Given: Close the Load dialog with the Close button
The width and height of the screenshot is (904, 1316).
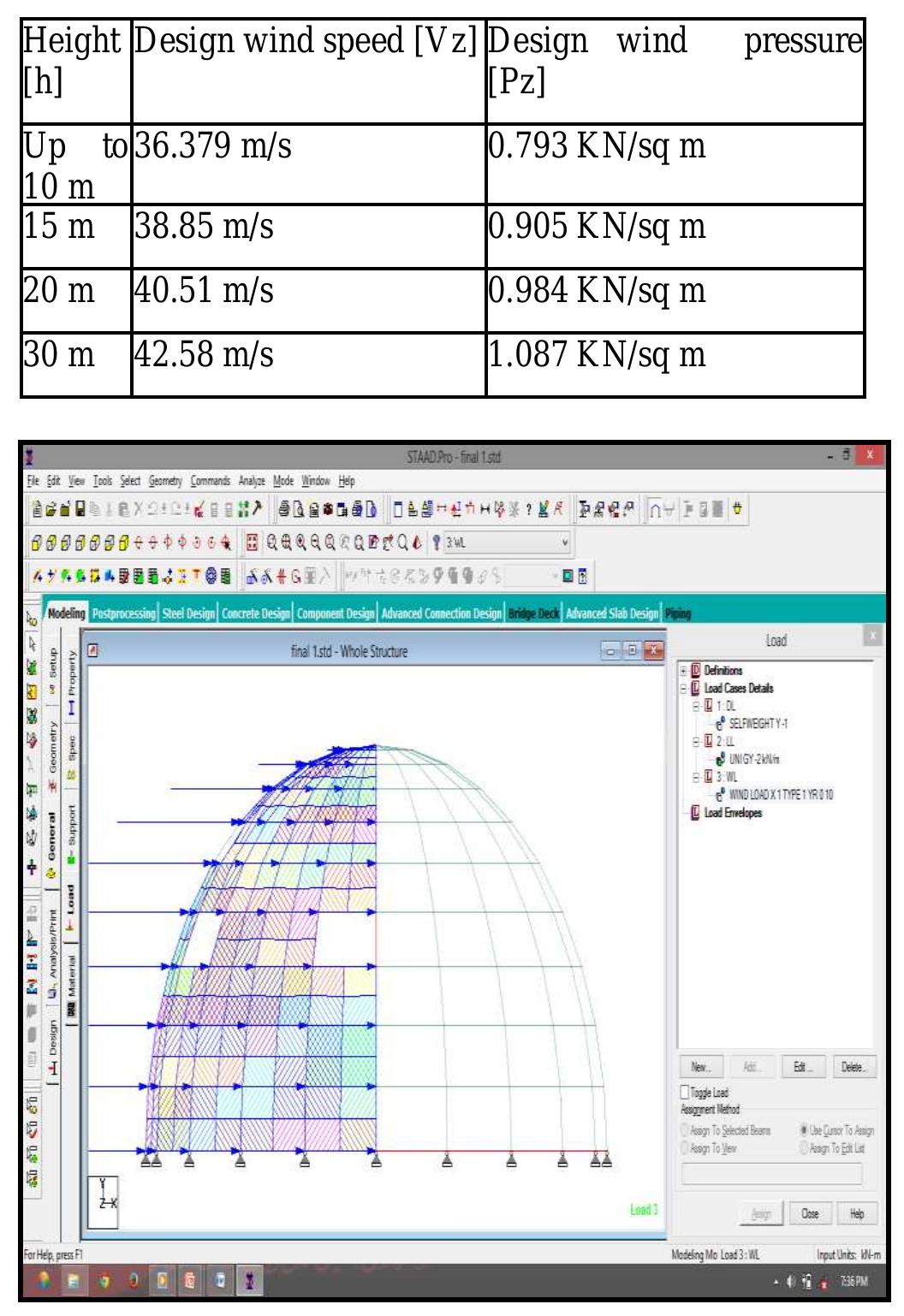Looking at the screenshot, I should 810,1212.
